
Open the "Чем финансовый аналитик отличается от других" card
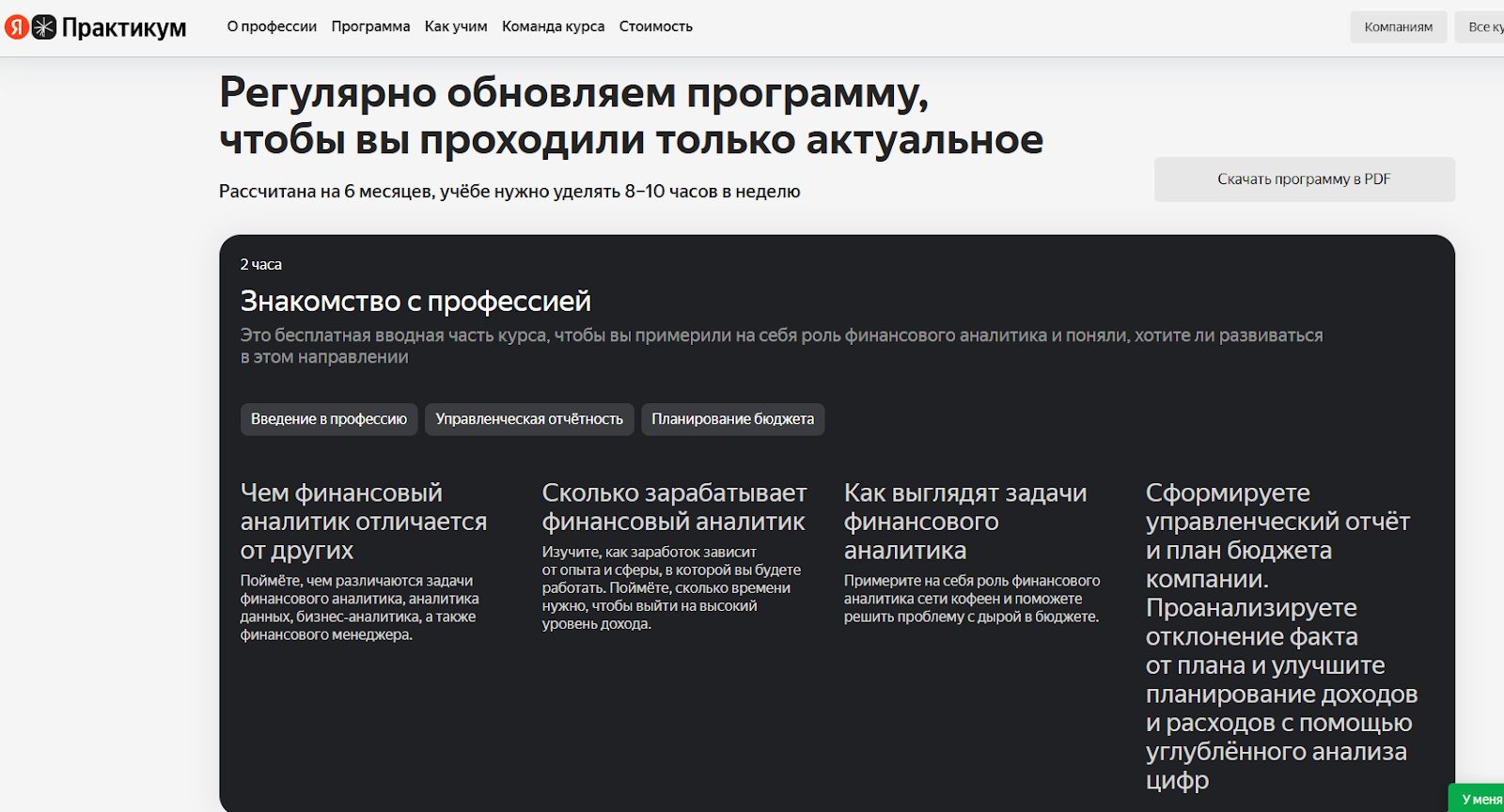pyautogui.click(x=363, y=522)
